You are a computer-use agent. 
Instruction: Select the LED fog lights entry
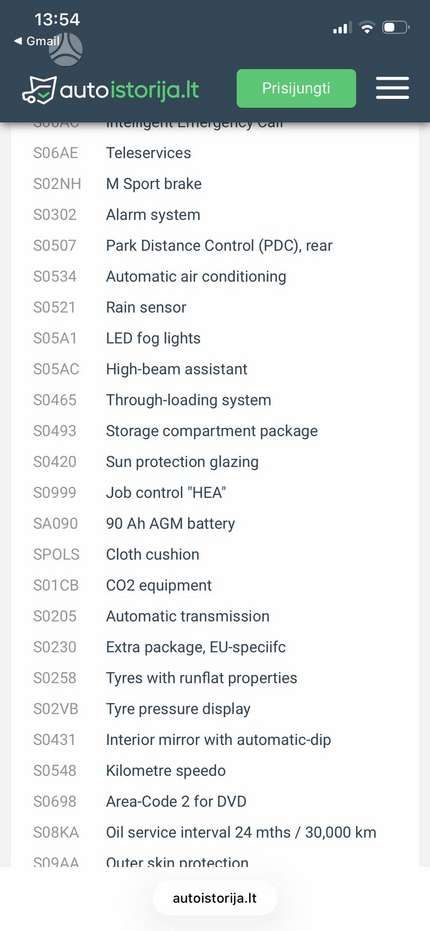[153, 338]
